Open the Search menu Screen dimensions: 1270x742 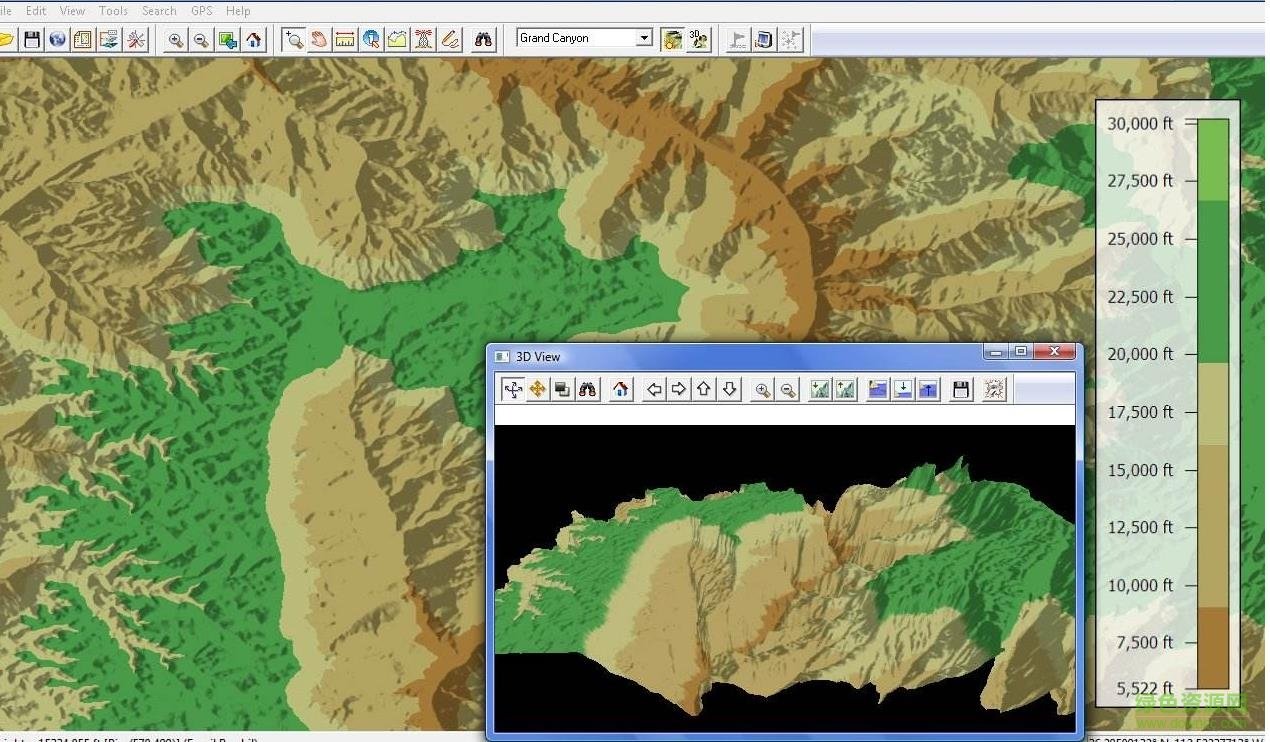159,11
